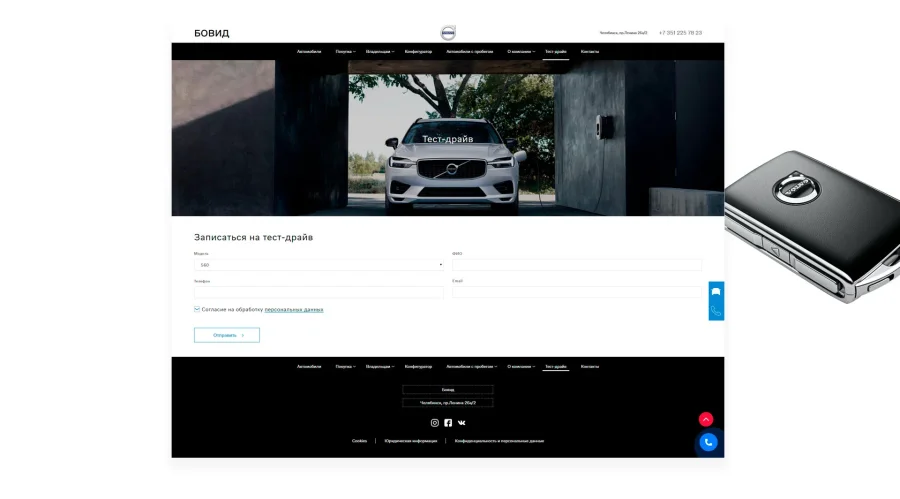Click the phone icon on the side widget
Viewport: 900px width, 499px height.
716,311
